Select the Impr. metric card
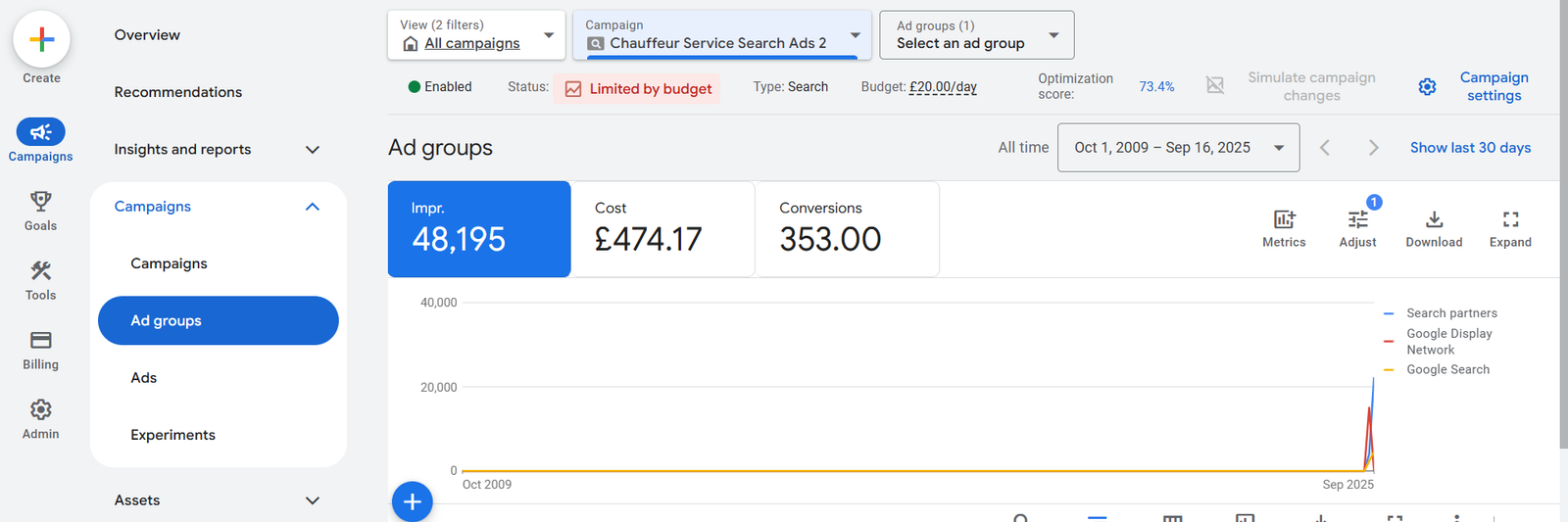1568x522 pixels. (x=479, y=229)
